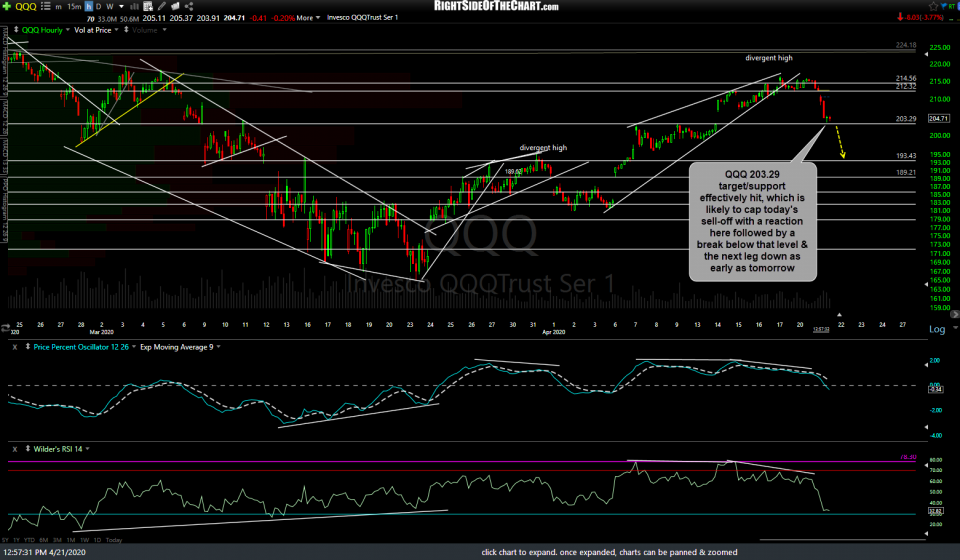Switch chart to Daily 'D' timeframe
This screenshot has width=960, height=560.
99,7
